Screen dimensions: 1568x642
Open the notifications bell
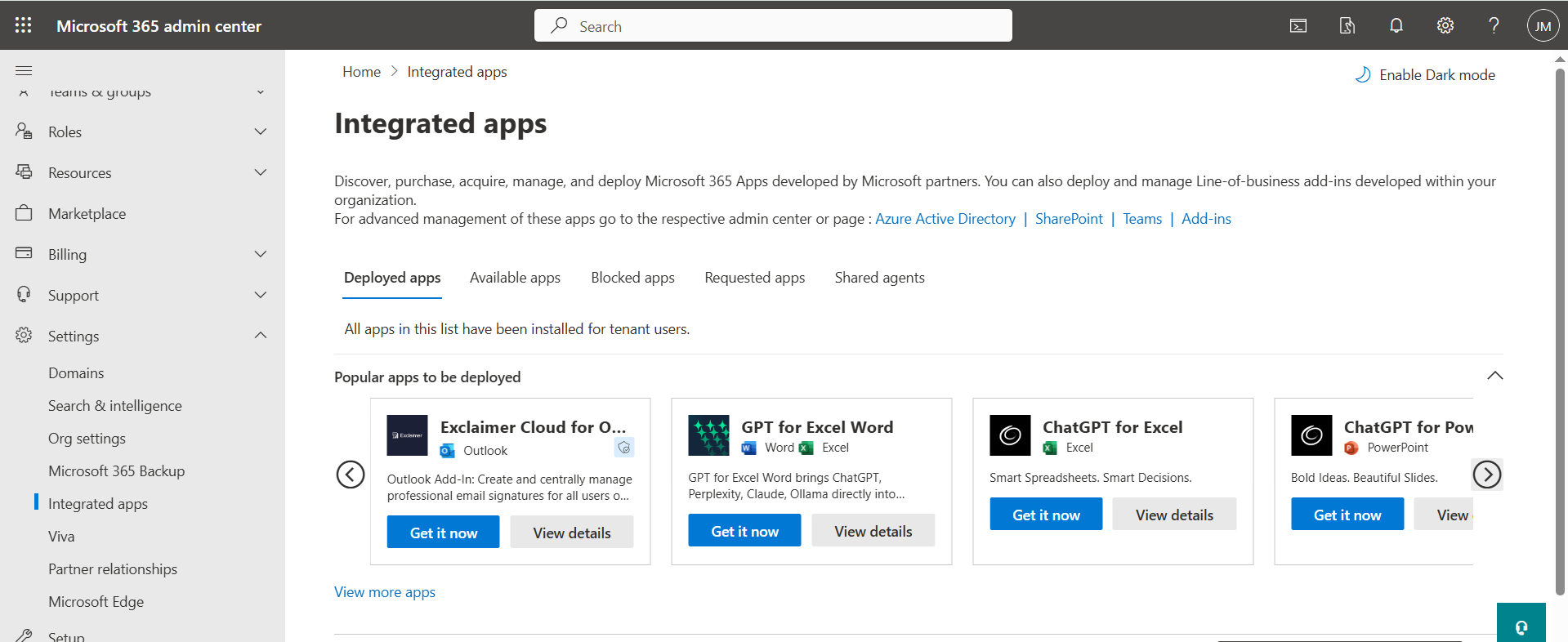1396,26
